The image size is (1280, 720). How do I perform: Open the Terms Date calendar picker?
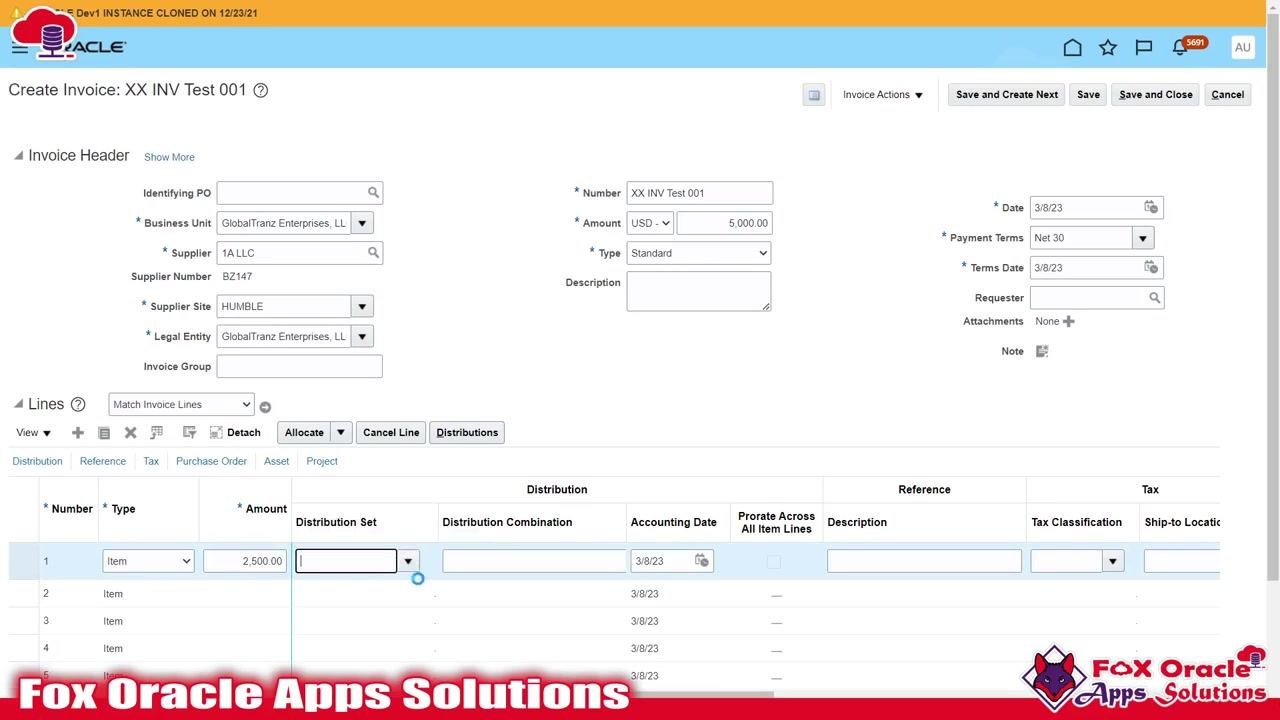(x=1151, y=267)
